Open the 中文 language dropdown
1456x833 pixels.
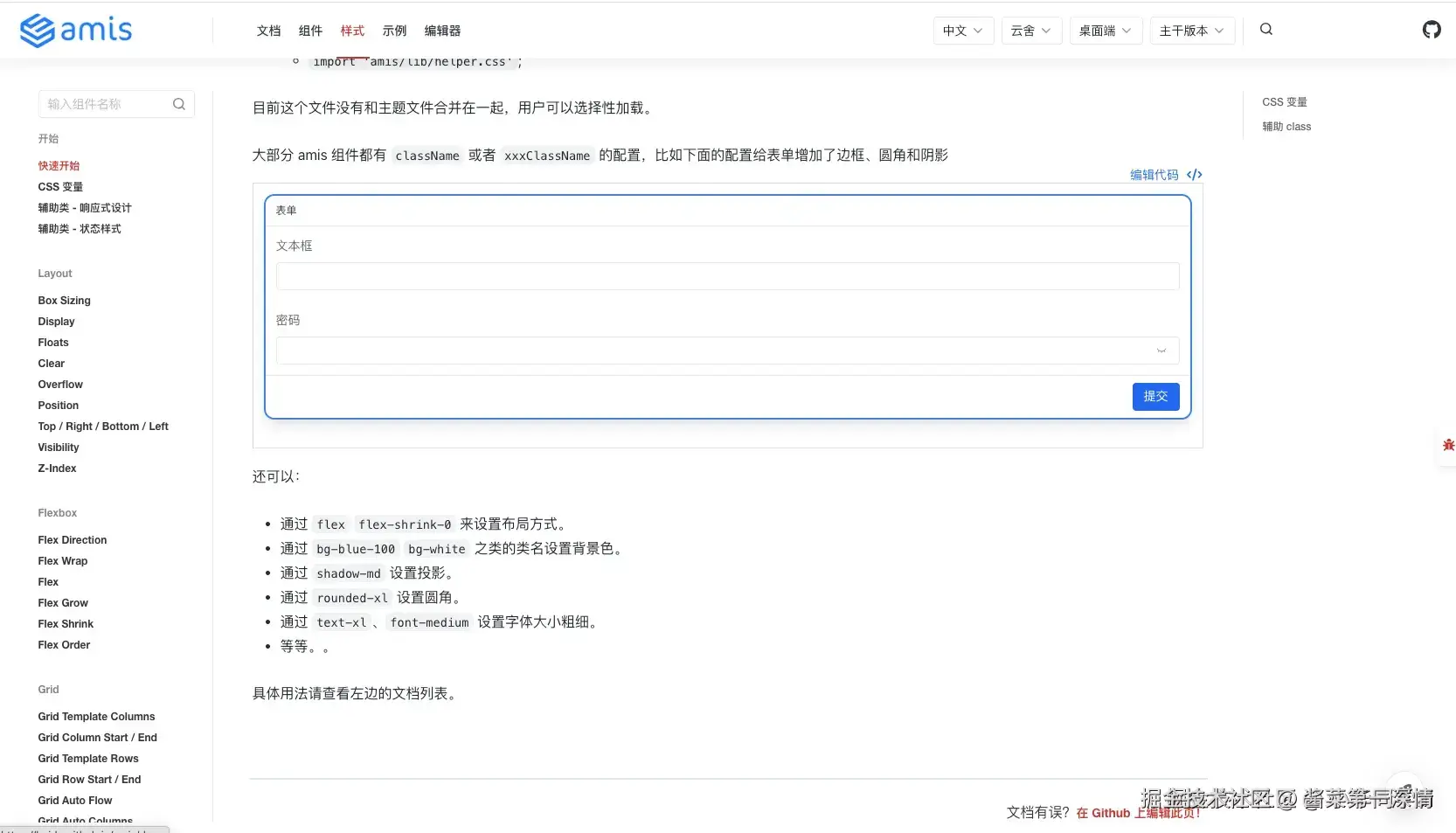click(963, 31)
